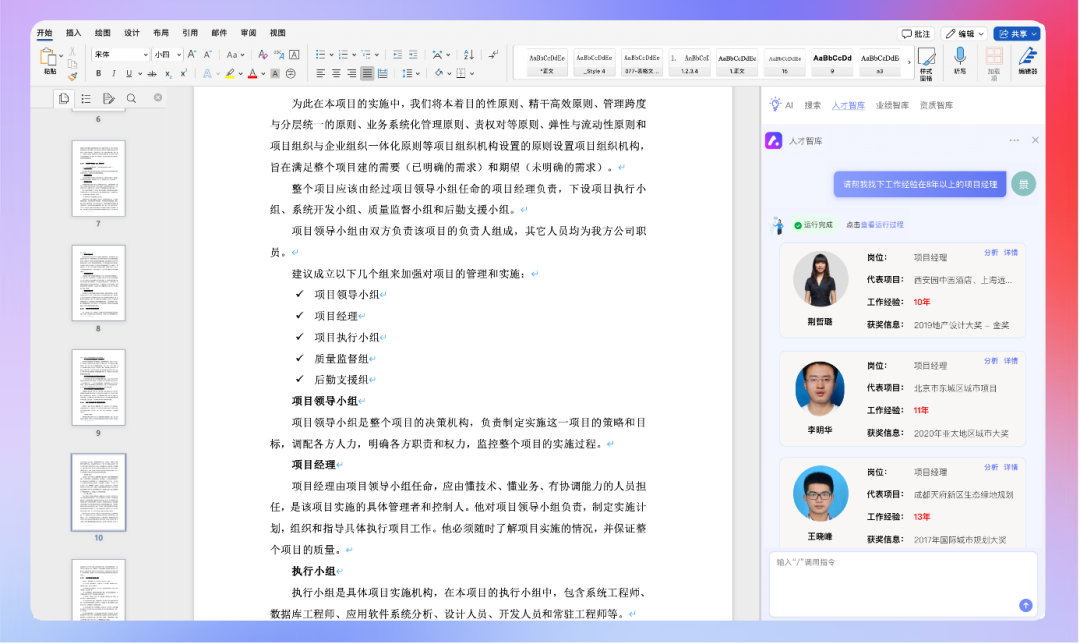This screenshot has height=644, width=1080.
Task: Toggle Subscript formatting
Action: point(168,74)
